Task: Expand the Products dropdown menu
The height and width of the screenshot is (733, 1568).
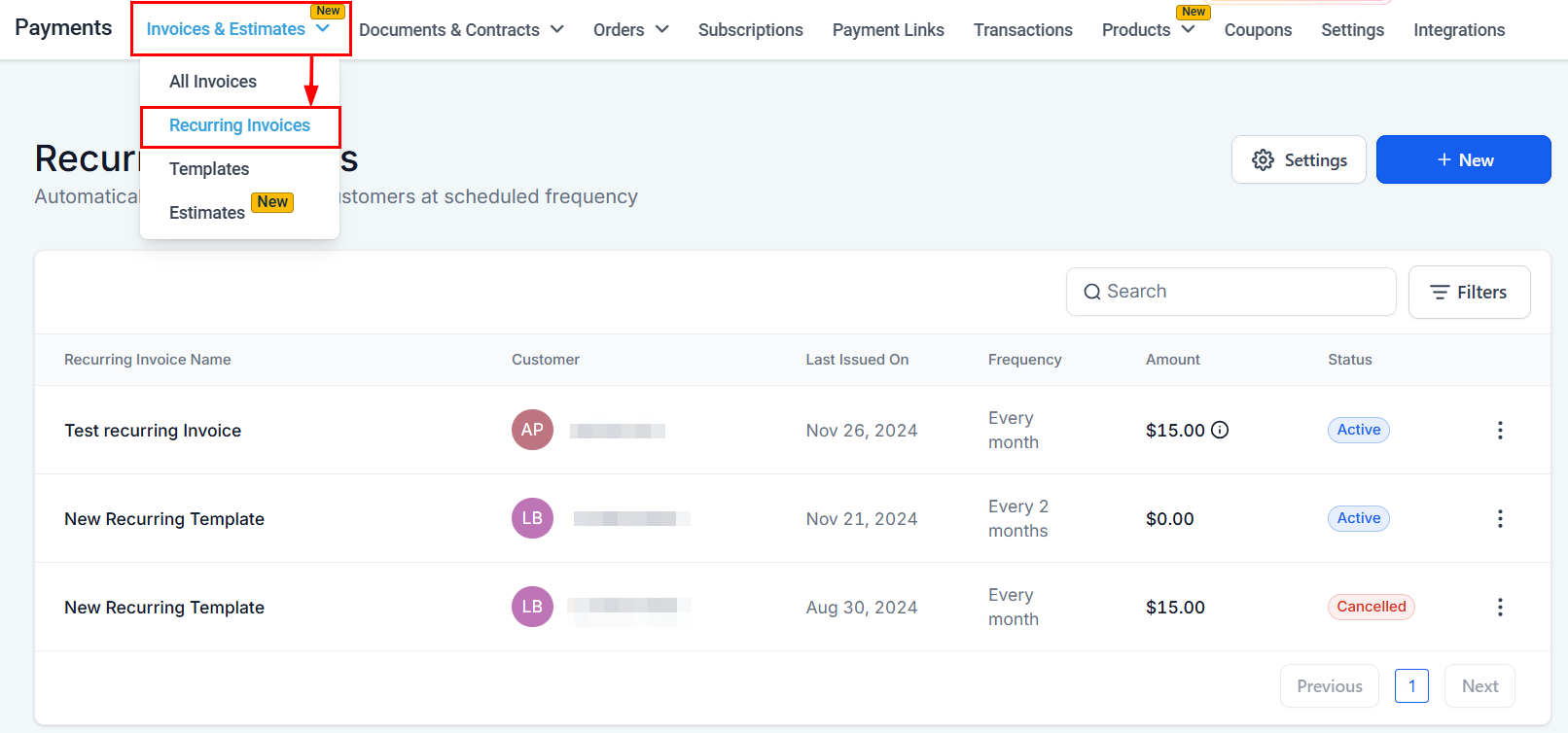Action: pyautogui.click(x=1148, y=30)
